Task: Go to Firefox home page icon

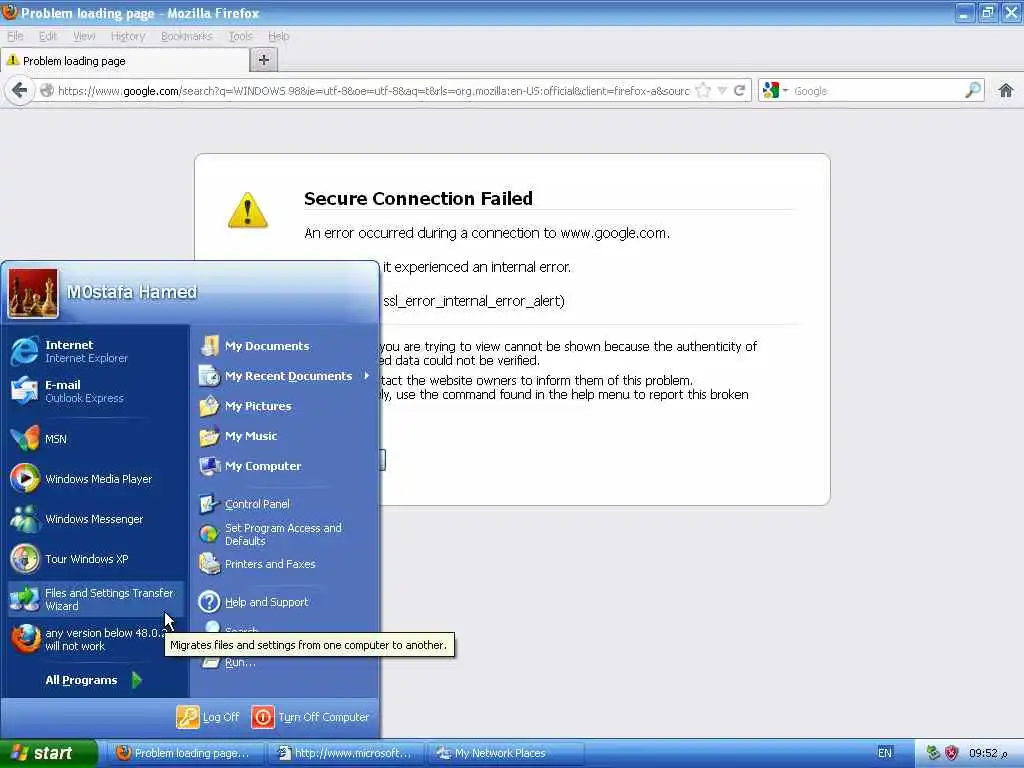Action: [x=1006, y=90]
